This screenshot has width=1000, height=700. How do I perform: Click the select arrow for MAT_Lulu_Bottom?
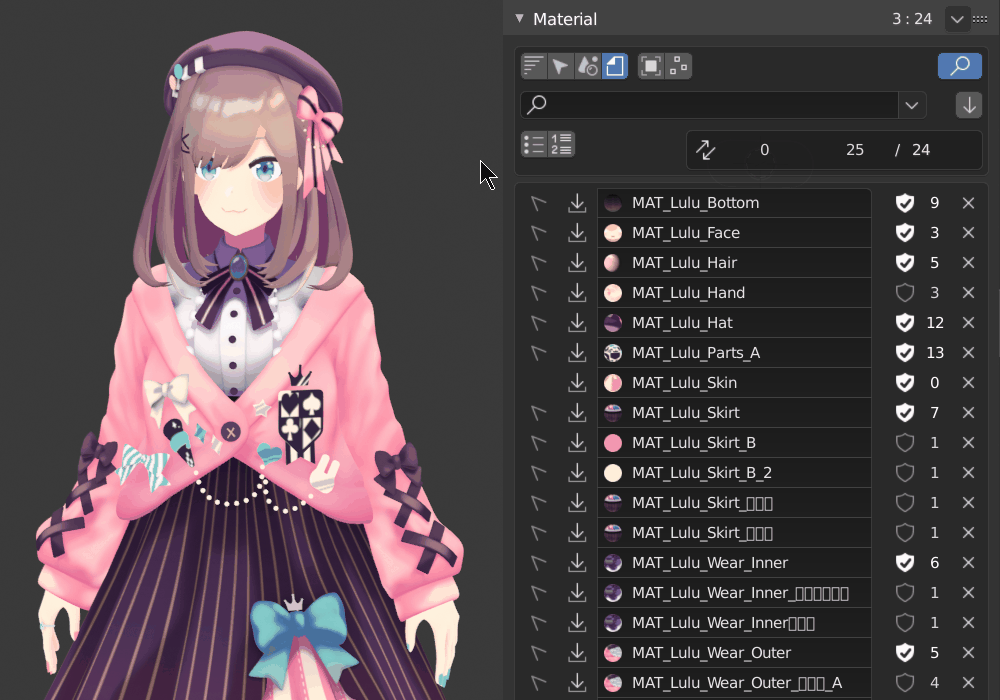539,203
